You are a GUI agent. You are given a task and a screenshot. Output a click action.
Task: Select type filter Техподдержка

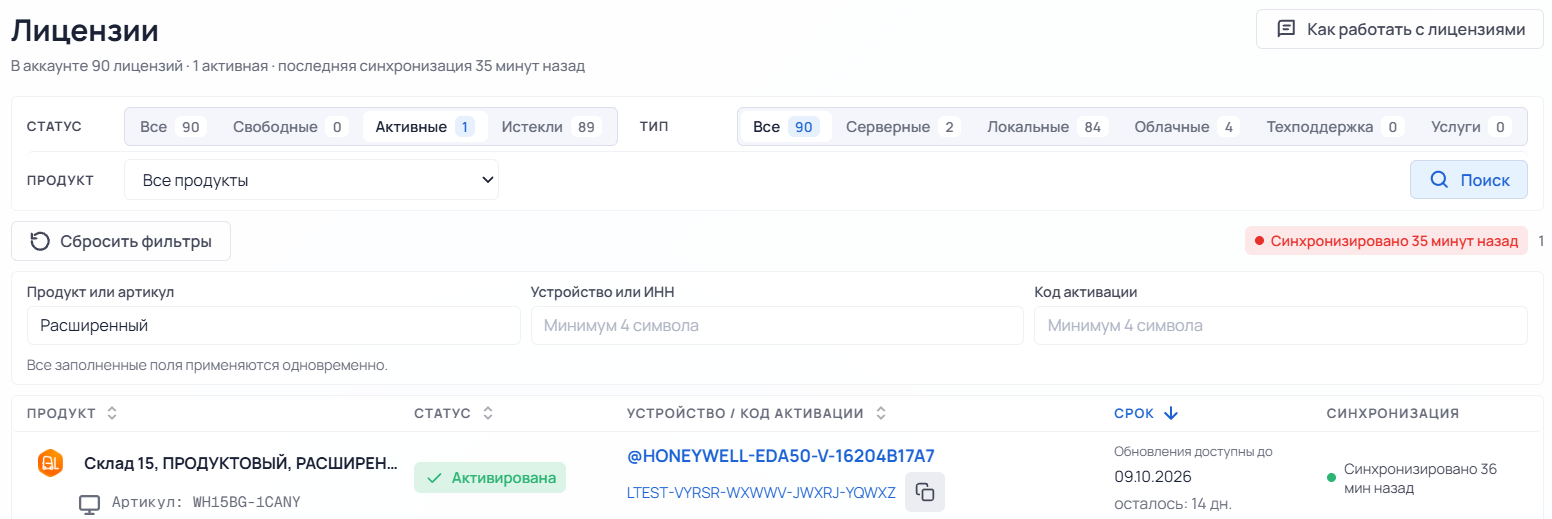pyautogui.click(x=1335, y=127)
